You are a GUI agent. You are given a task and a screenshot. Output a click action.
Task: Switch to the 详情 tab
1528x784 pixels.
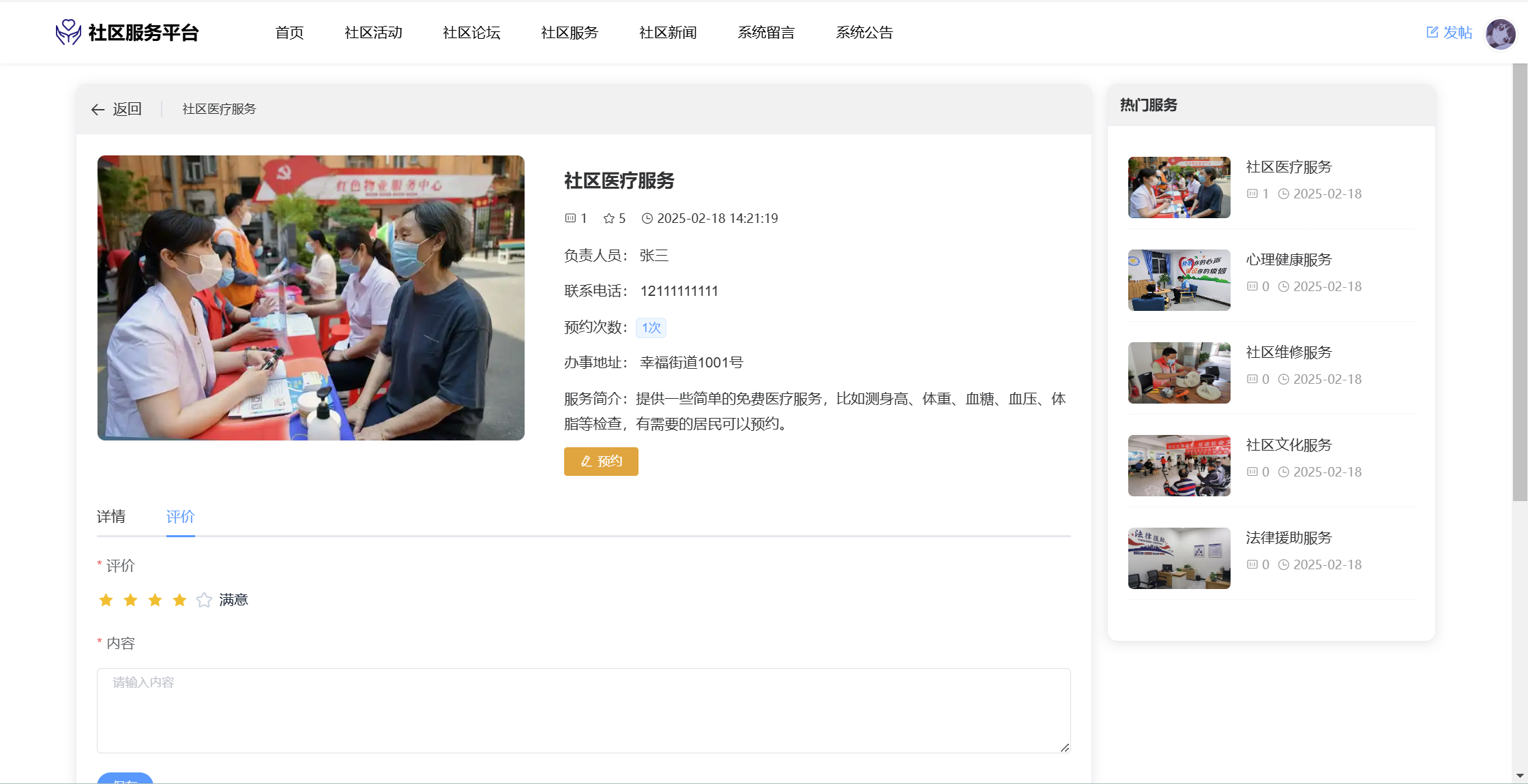111,517
